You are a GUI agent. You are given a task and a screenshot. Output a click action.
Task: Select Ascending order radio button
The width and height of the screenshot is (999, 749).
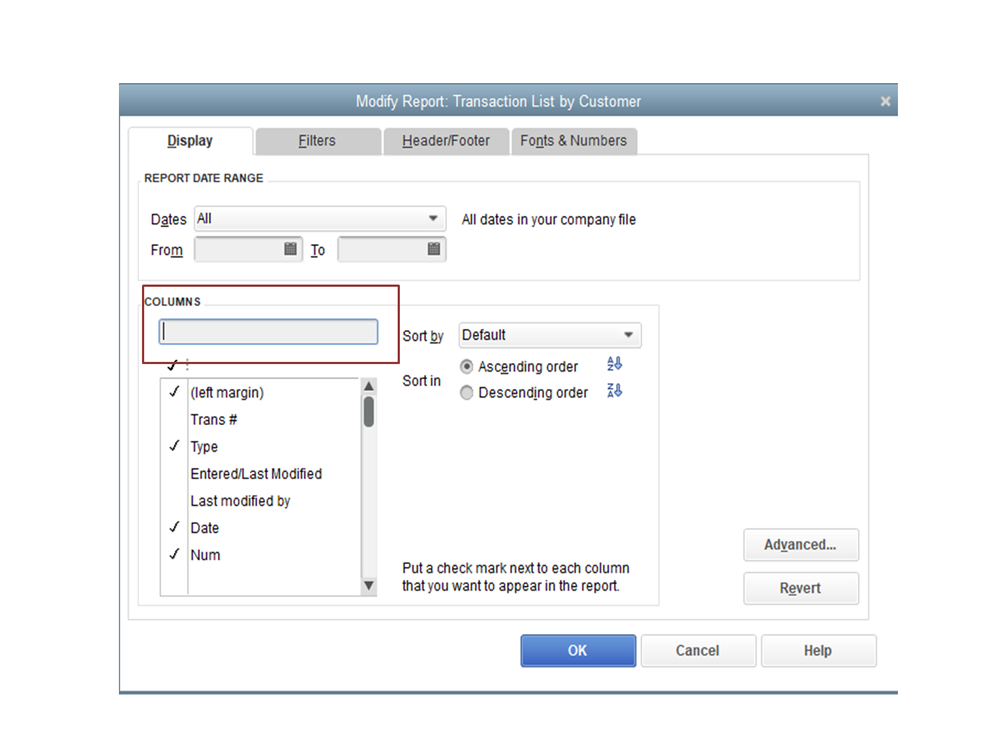[466, 367]
